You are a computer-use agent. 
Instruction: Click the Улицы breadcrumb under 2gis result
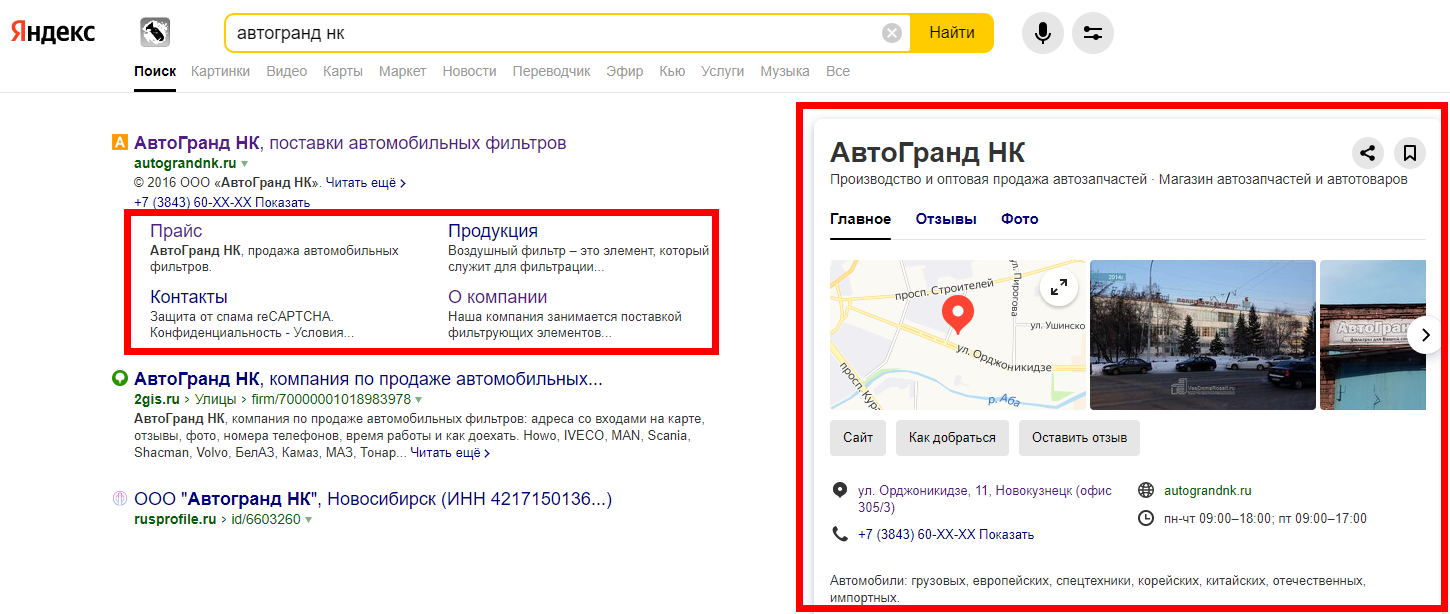[215, 399]
